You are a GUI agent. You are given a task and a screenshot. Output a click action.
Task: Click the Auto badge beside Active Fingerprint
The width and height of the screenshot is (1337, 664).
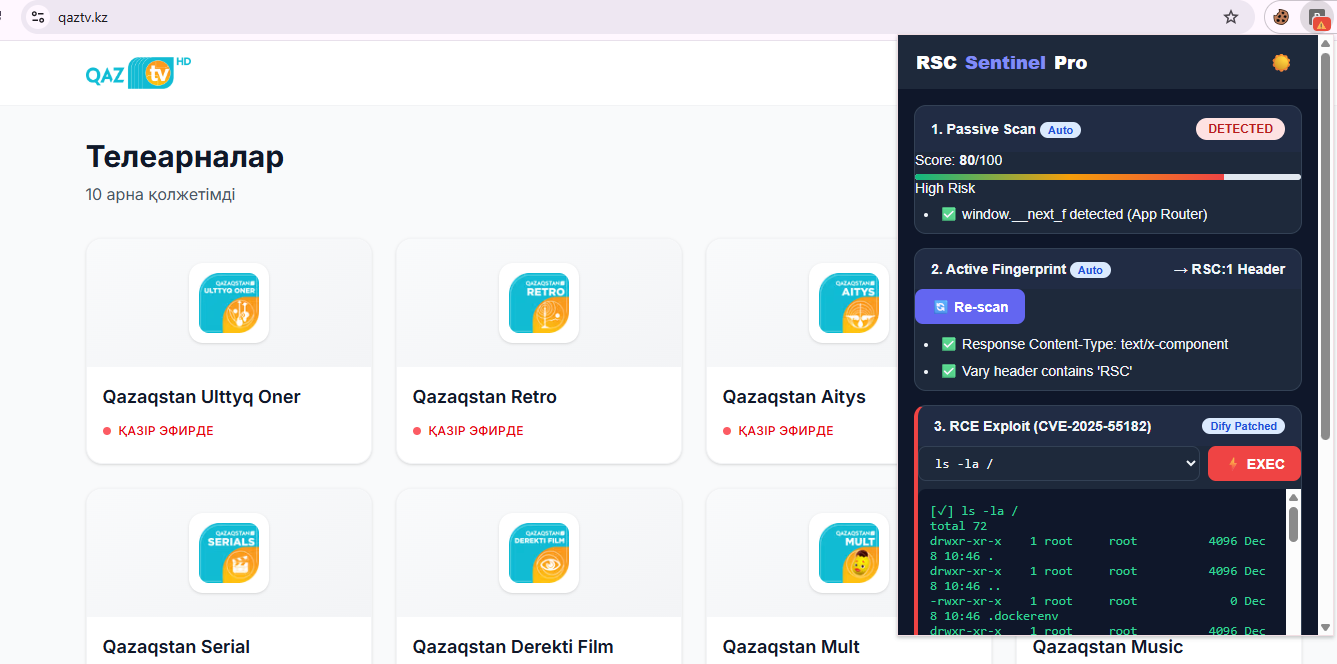point(1091,270)
